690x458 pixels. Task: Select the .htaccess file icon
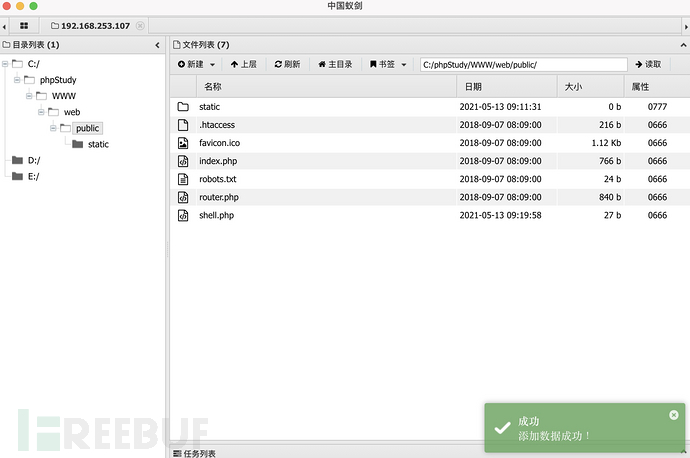pyautogui.click(x=183, y=125)
